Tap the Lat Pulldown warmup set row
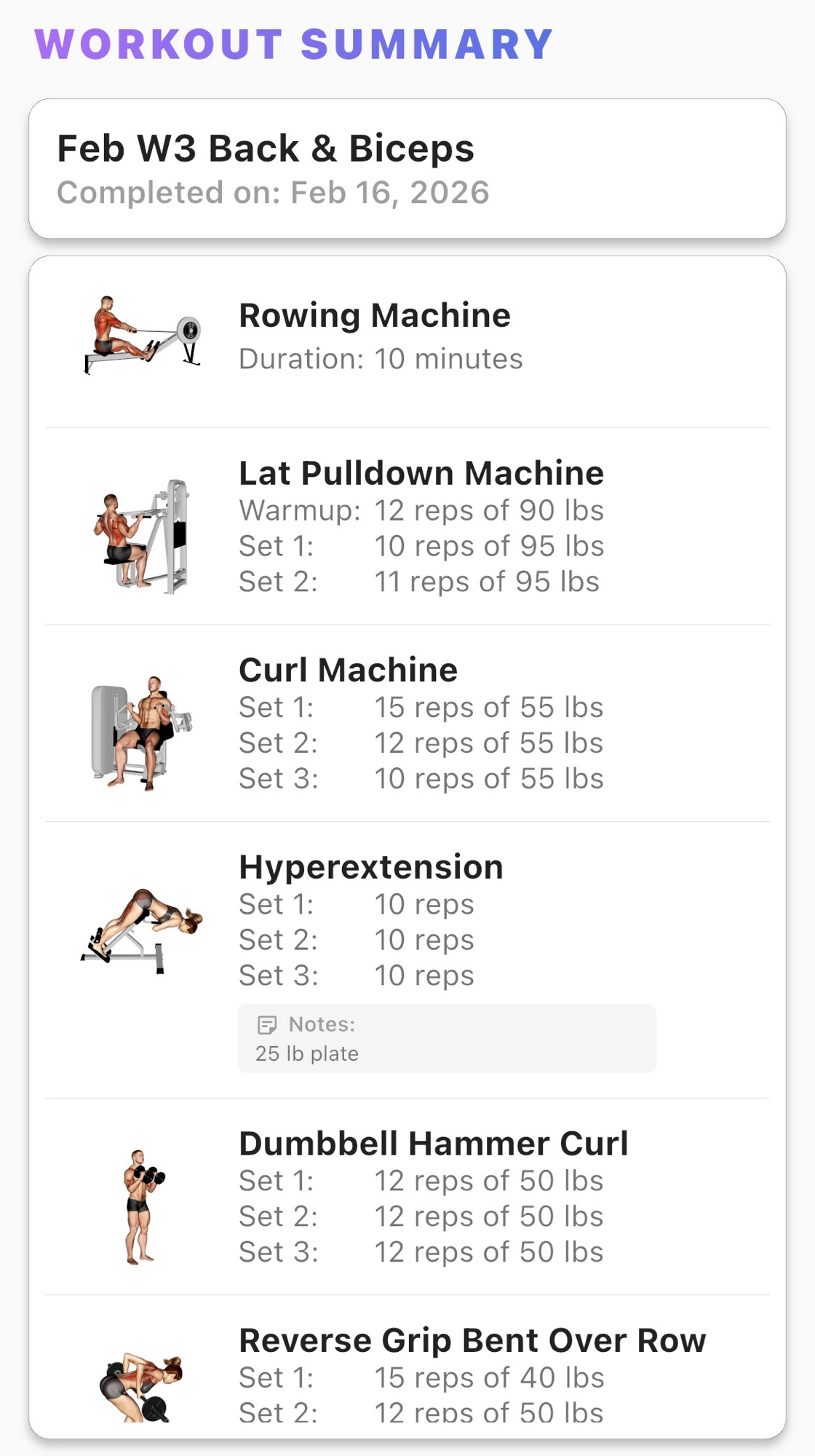This screenshot has width=815, height=1456. (x=421, y=511)
